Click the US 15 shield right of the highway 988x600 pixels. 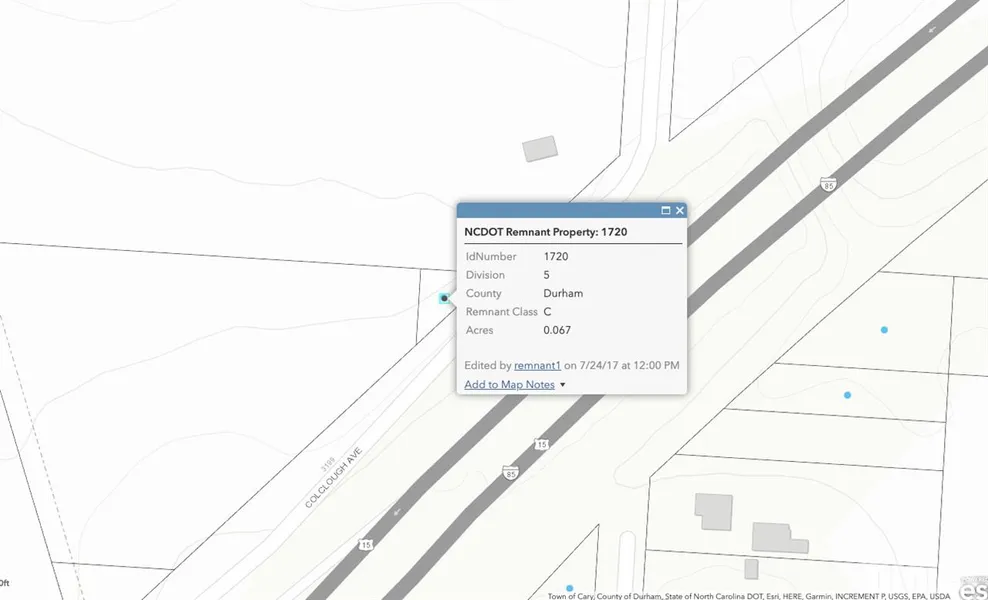[x=541, y=443]
